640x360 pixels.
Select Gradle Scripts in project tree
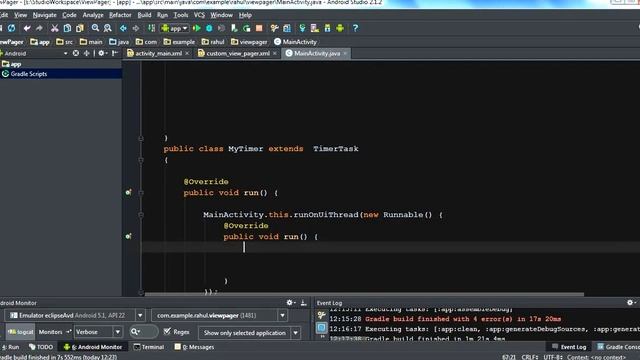(61, 74)
